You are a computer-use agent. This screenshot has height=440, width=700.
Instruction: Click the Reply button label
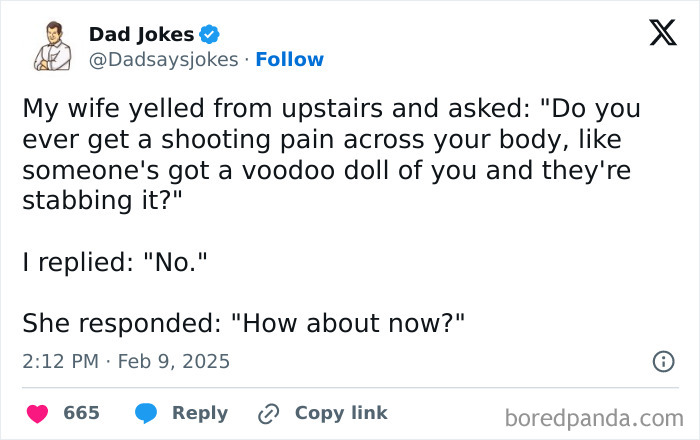pos(200,413)
